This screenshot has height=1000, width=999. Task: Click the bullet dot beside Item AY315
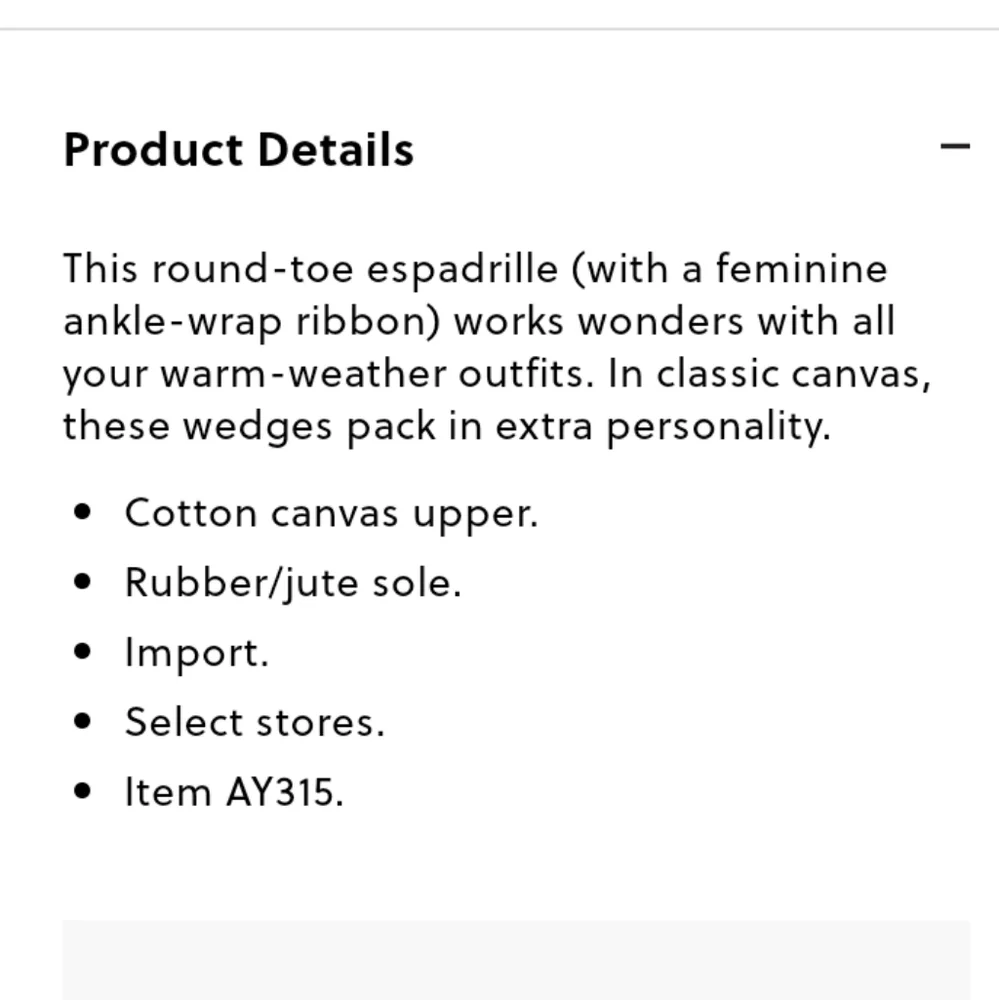(x=82, y=791)
